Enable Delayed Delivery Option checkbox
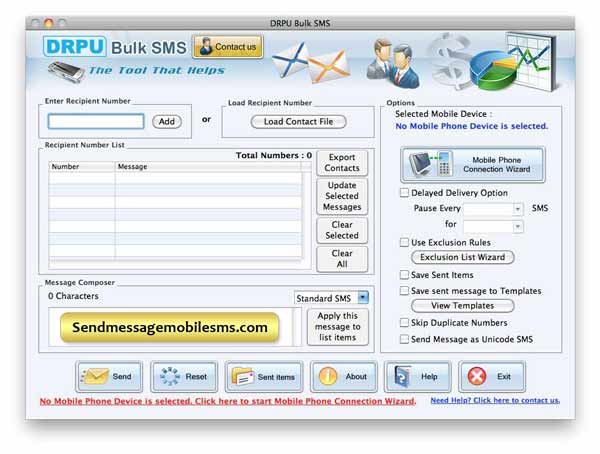Image resolution: width=600 pixels, height=454 pixels. pyautogui.click(x=404, y=193)
